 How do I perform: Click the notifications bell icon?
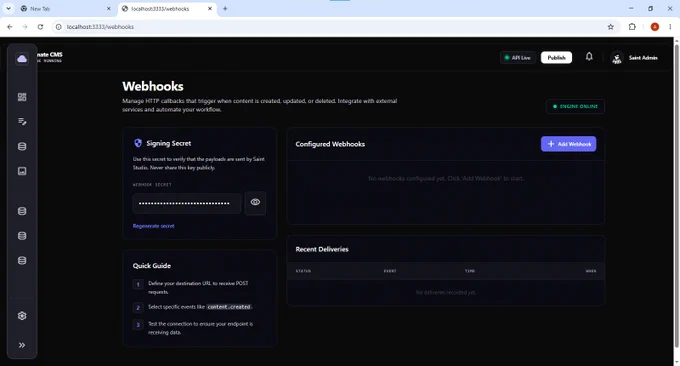point(589,56)
